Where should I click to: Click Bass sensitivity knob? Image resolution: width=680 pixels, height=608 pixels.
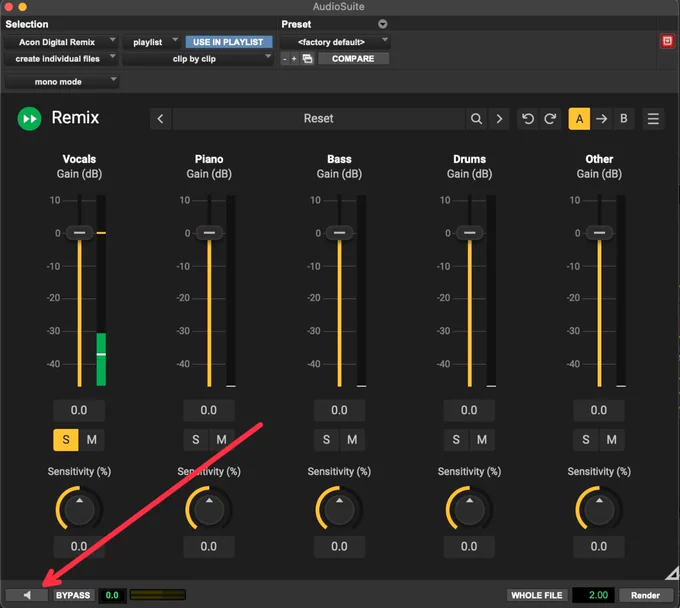click(339, 508)
